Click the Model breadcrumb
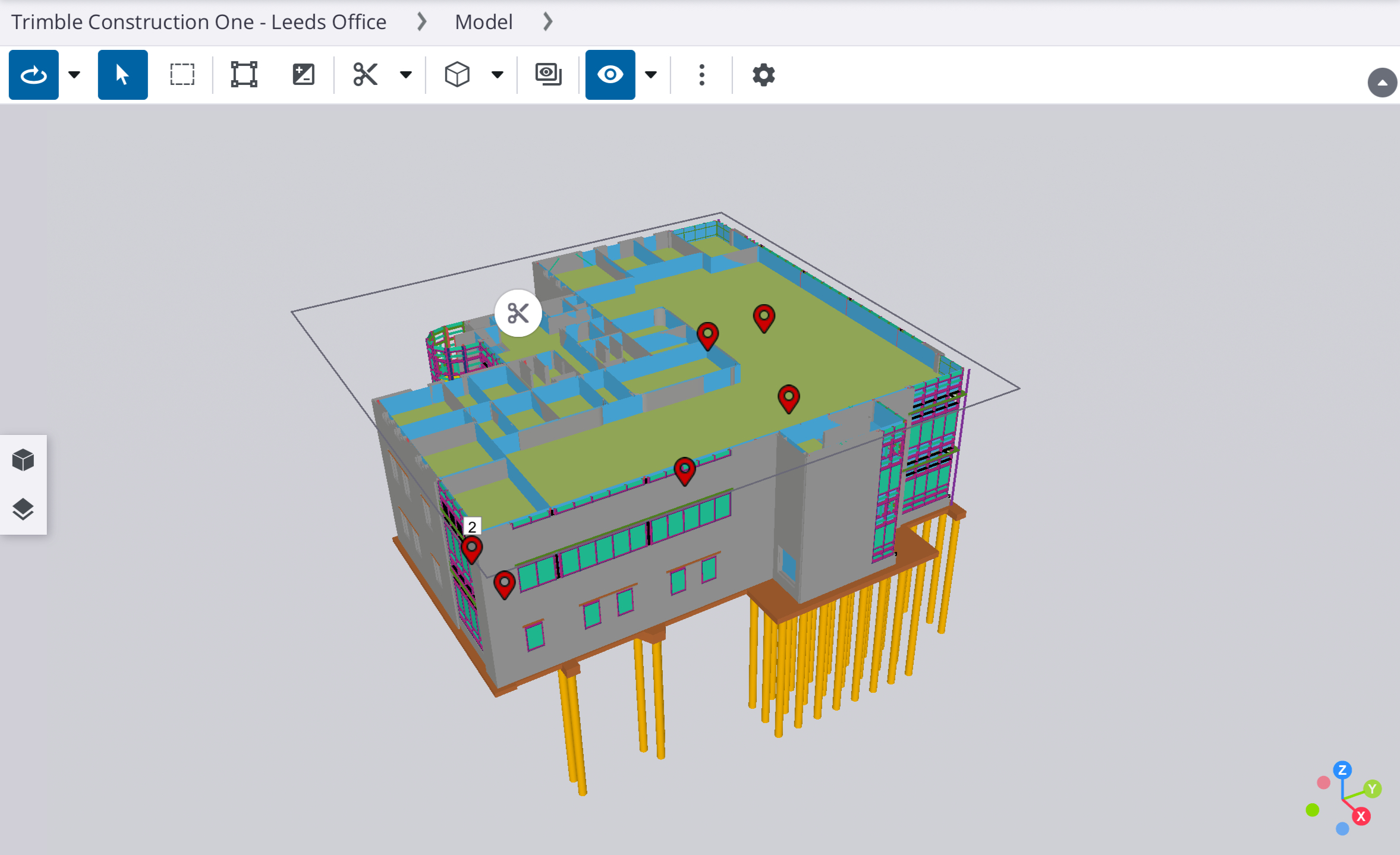The height and width of the screenshot is (855, 1400). [x=483, y=22]
